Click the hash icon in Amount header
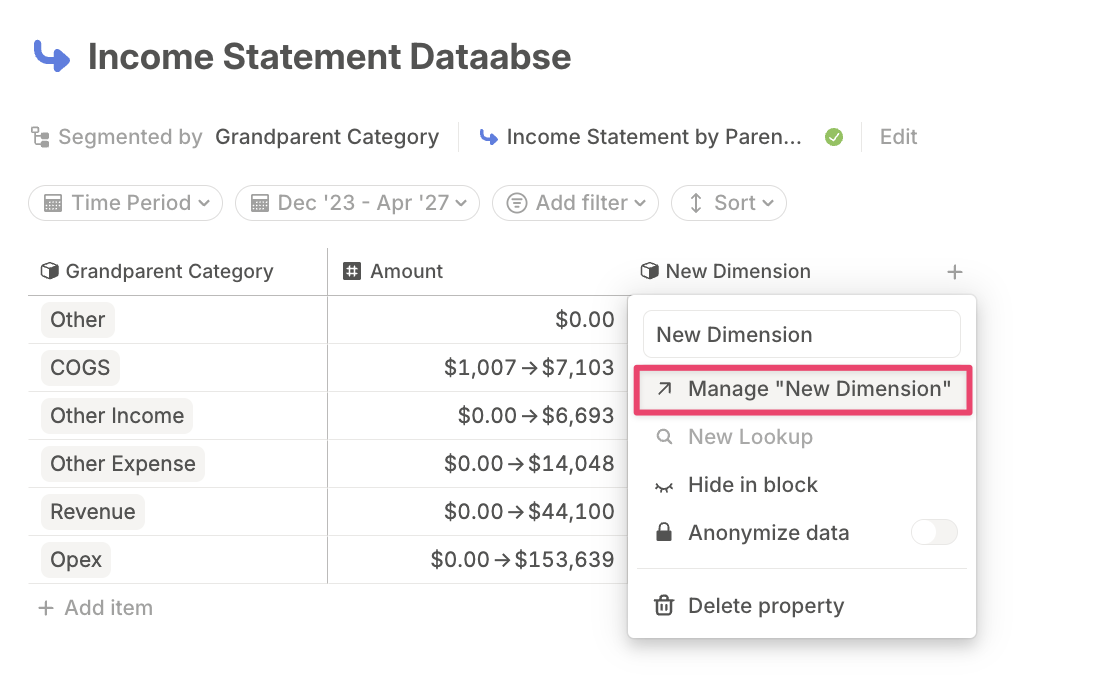The image size is (1114, 692). [352, 271]
